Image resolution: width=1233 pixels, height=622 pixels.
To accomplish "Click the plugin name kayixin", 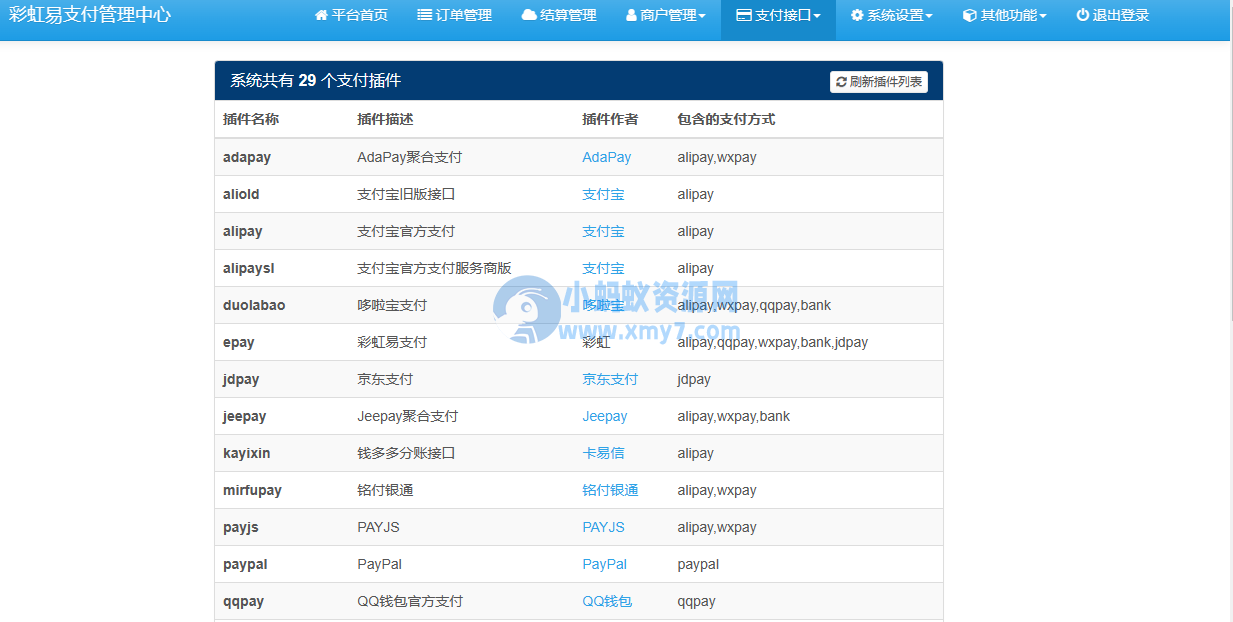I will pos(247,453).
